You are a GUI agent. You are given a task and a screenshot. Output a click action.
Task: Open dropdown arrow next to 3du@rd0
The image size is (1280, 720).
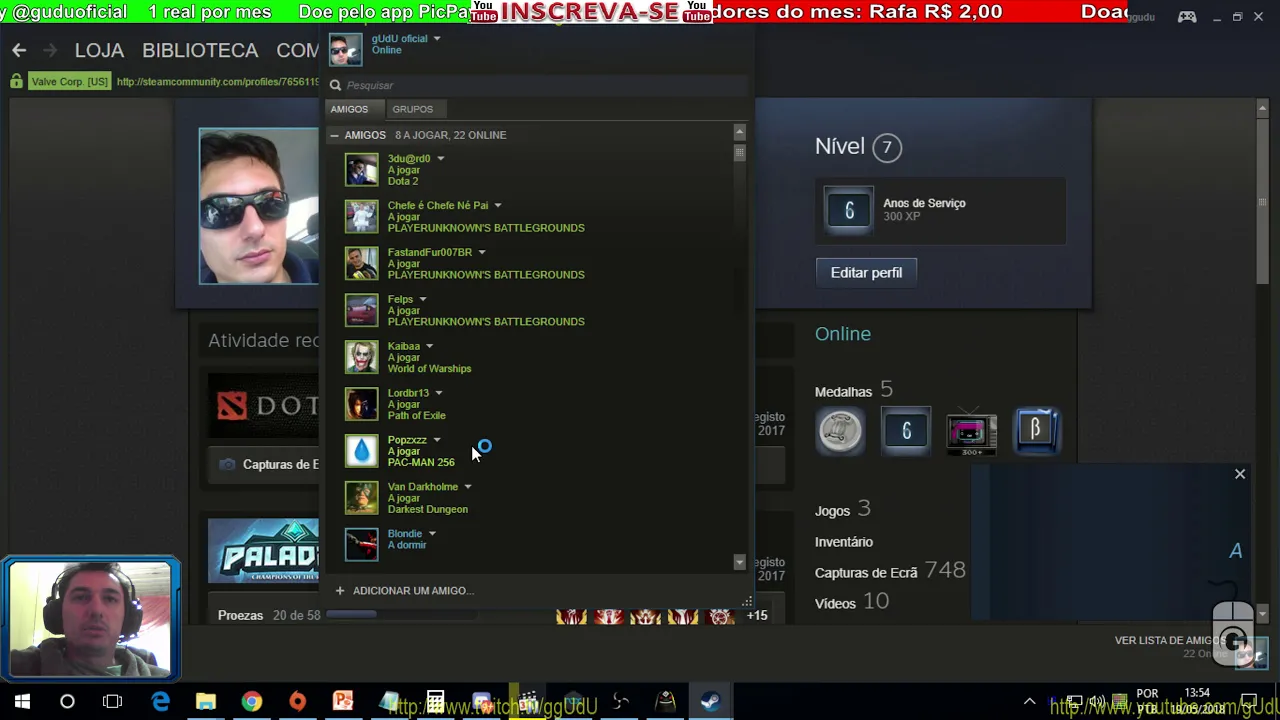coord(440,158)
